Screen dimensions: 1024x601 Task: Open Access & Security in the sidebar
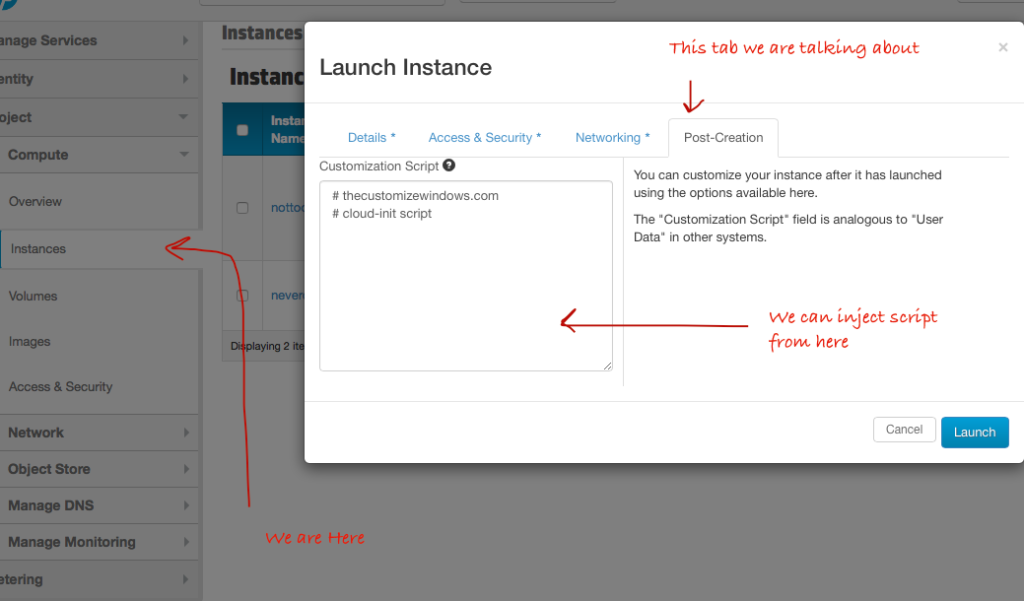tap(60, 387)
